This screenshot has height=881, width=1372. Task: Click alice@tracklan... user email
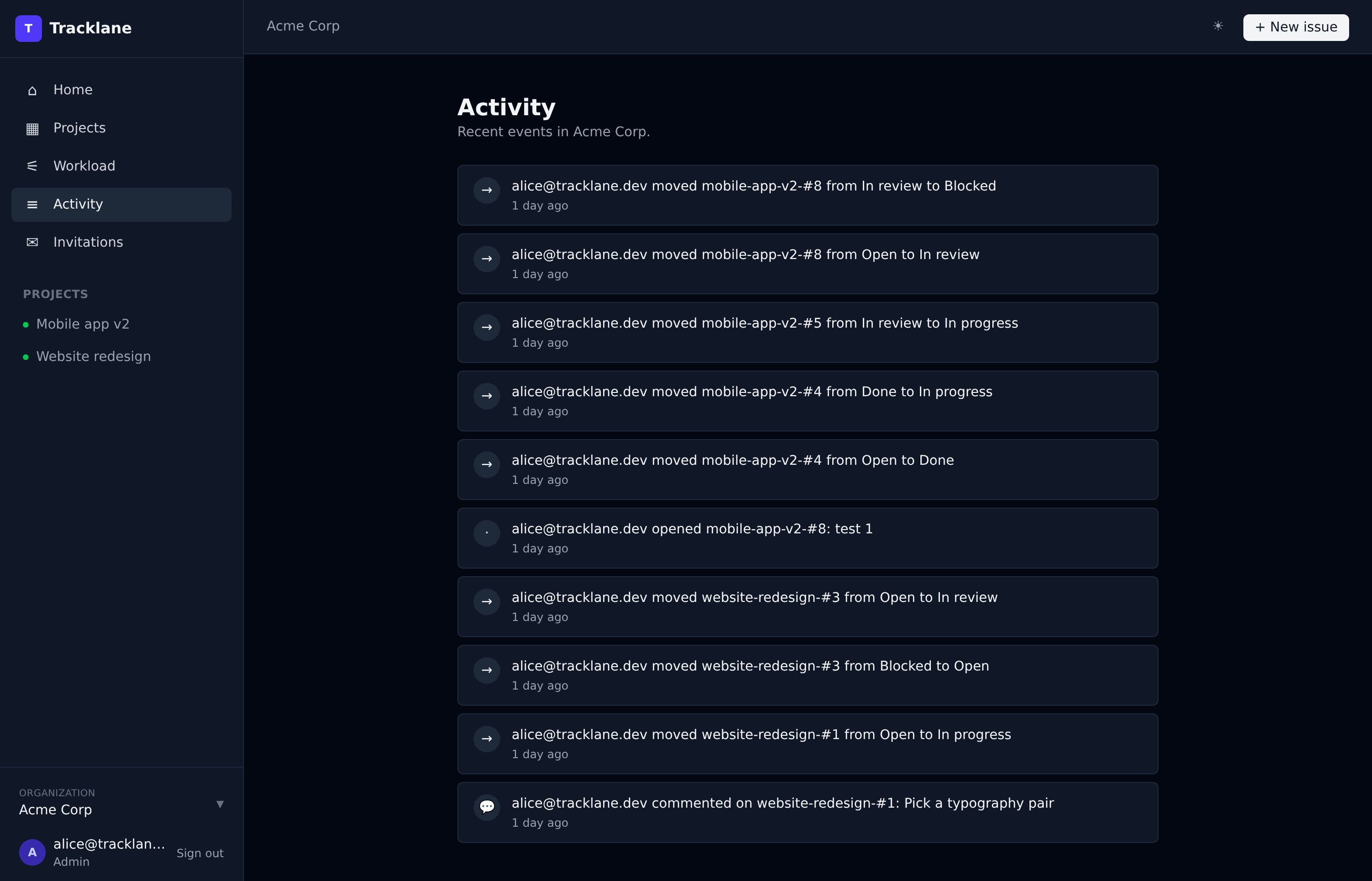[x=109, y=844]
